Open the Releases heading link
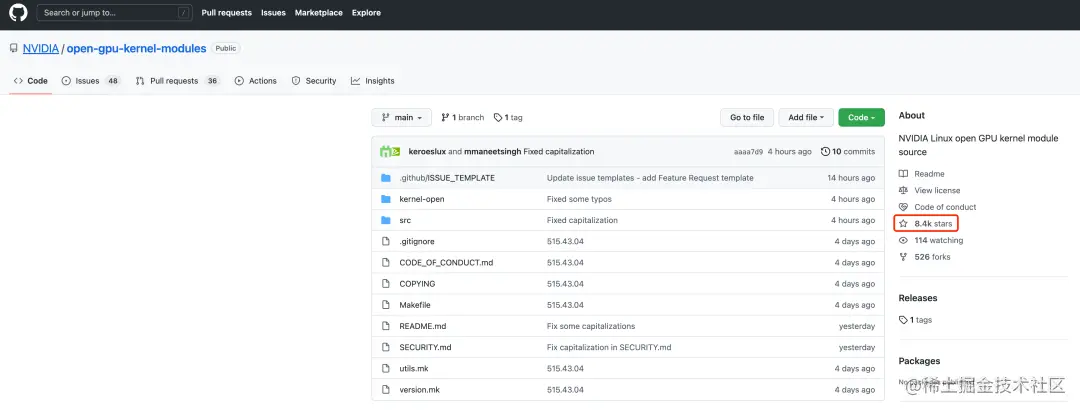The width and height of the screenshot is (1080, 410). coord(918,298)
